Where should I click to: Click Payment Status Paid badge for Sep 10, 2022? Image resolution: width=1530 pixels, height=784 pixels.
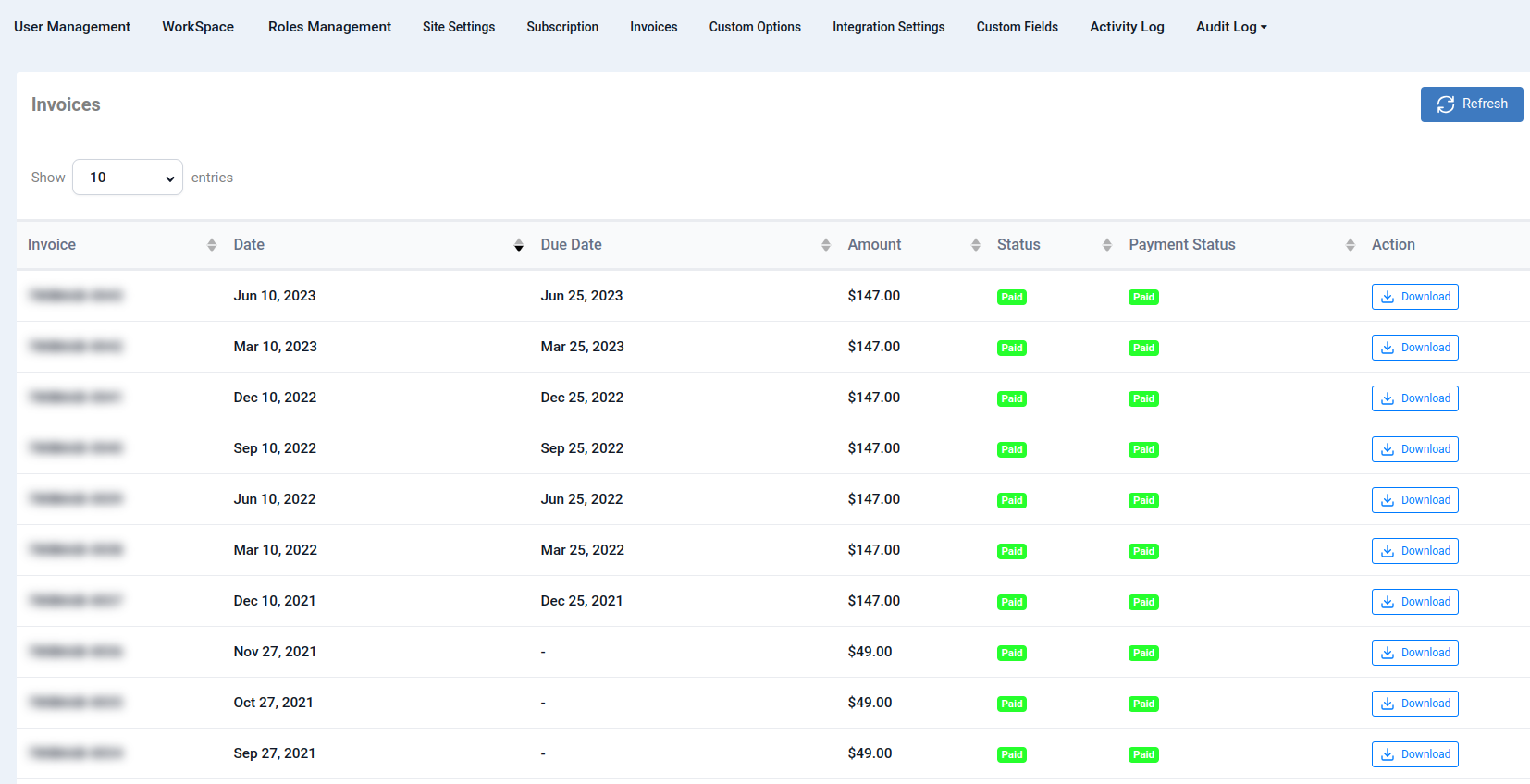click(1143, 449)
